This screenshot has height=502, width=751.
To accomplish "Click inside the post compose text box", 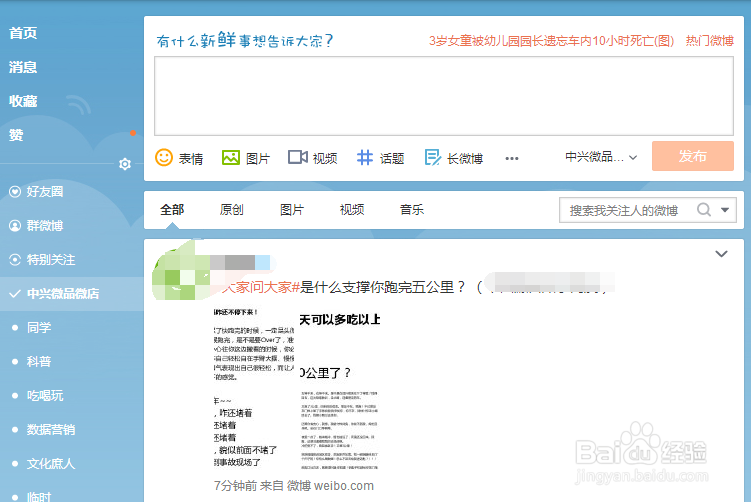I will click(444, 96).
